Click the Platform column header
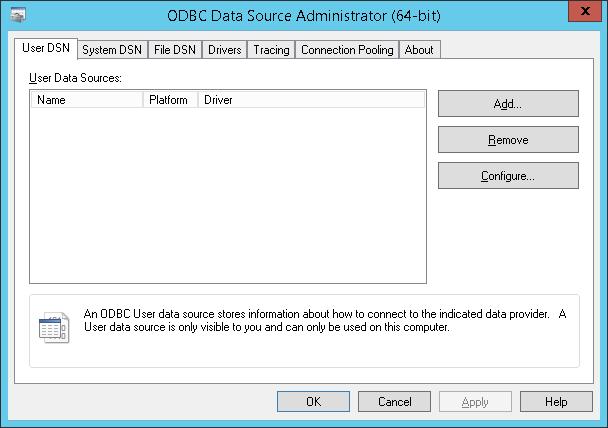Image resolution: width=608 pixels, height=428 pixels. pyautogui.click(x=169, y=100)
